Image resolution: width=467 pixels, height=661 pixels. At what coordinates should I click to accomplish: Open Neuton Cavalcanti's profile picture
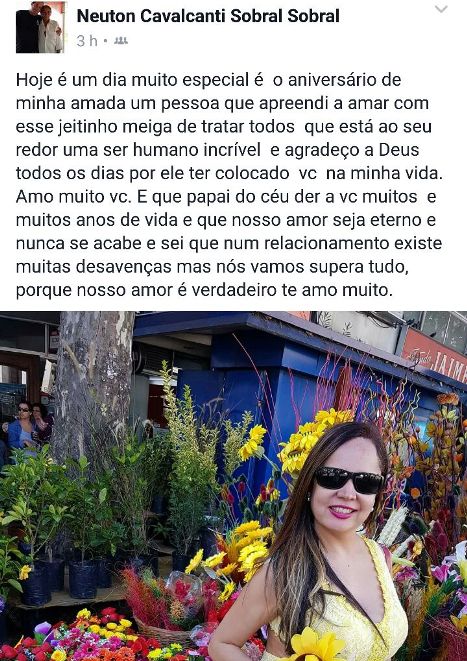40,27
